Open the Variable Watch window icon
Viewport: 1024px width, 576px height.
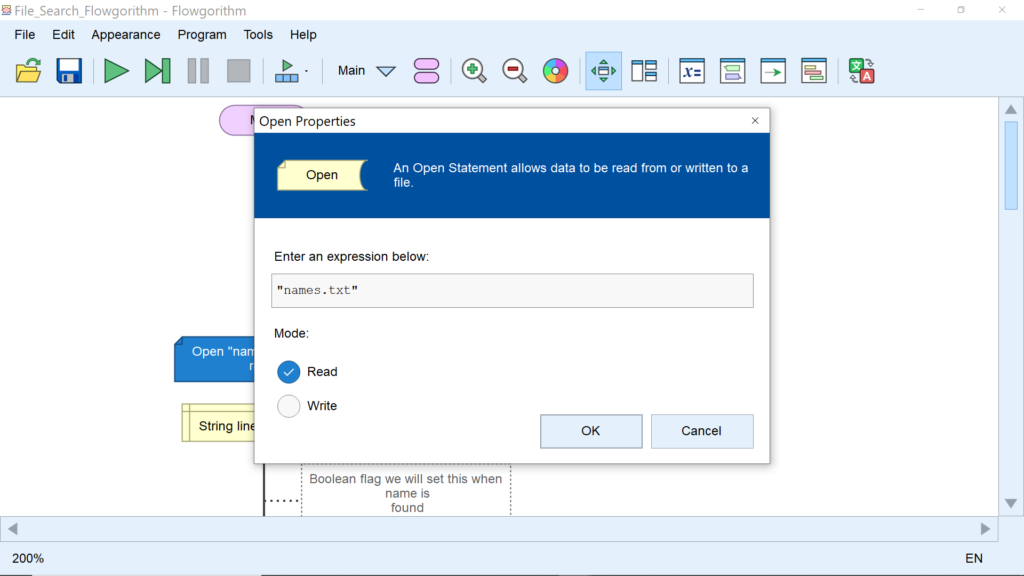click(692, 71)
